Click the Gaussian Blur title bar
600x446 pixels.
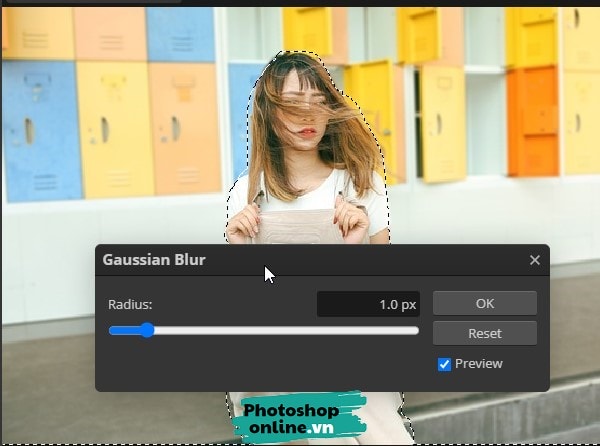[300, 260]
